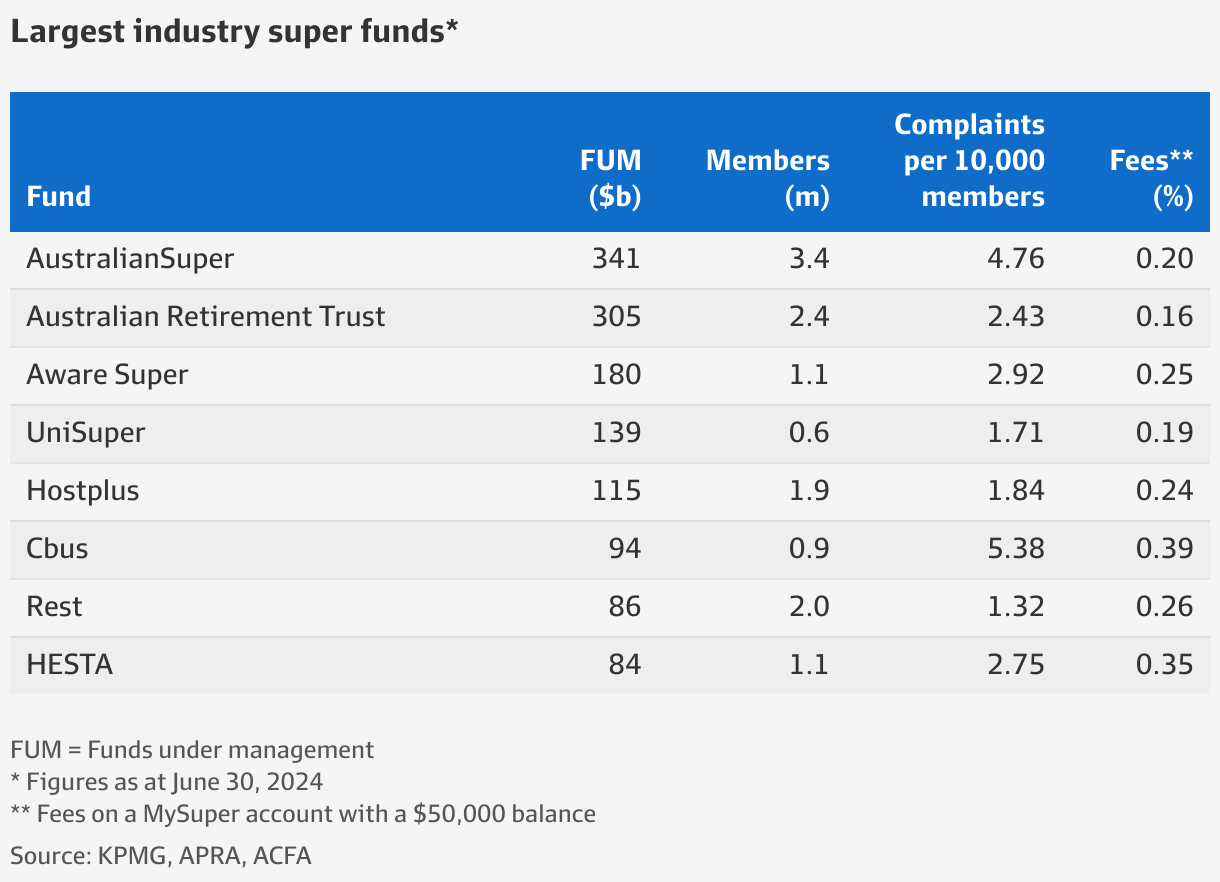This screenshot has width=1220, height=882.
Task: Click the Rest fund name
Action: coord(54,607)
